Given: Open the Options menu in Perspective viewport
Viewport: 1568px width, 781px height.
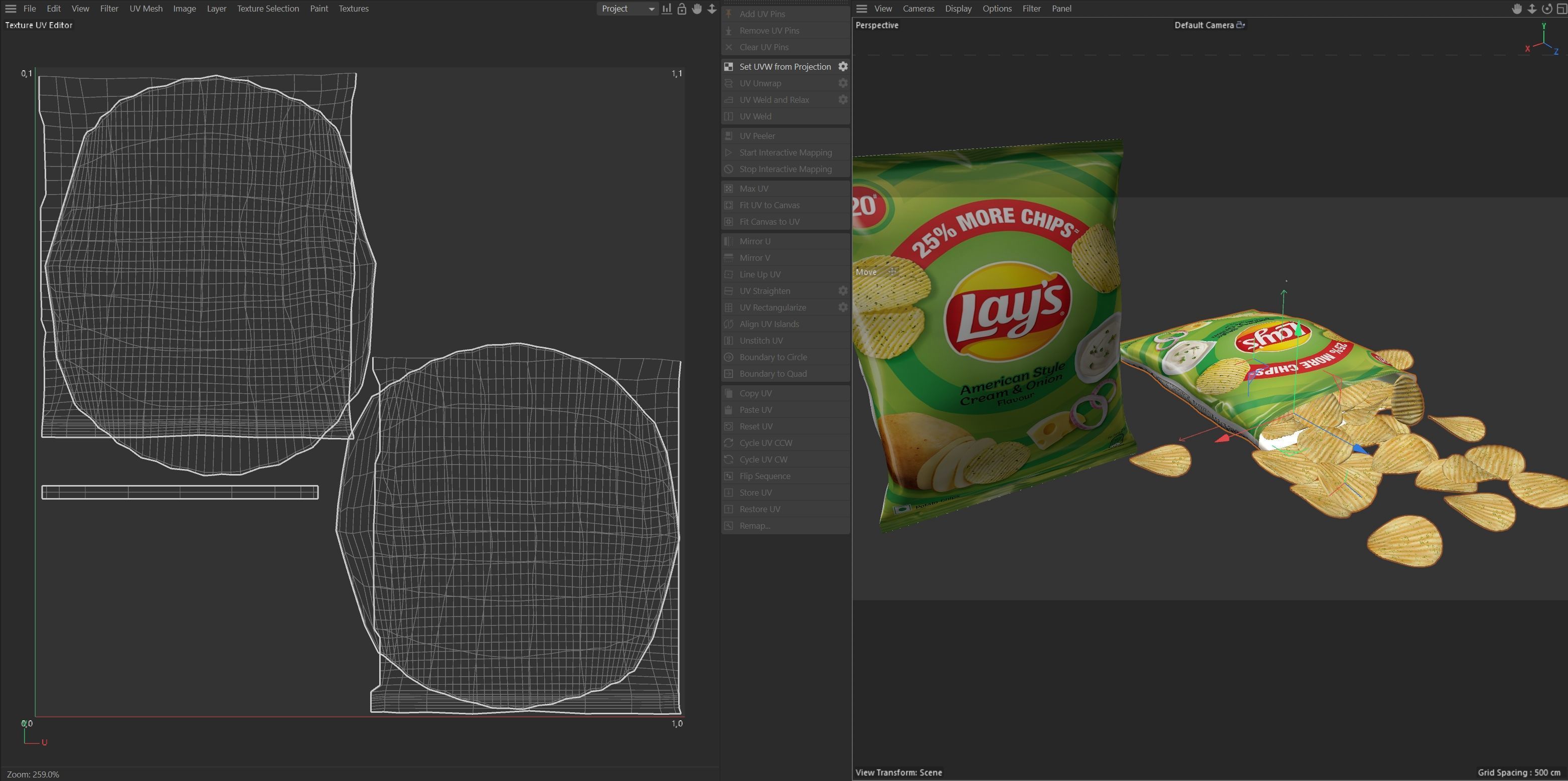Looking at the screenshot, I should [997, 9].
